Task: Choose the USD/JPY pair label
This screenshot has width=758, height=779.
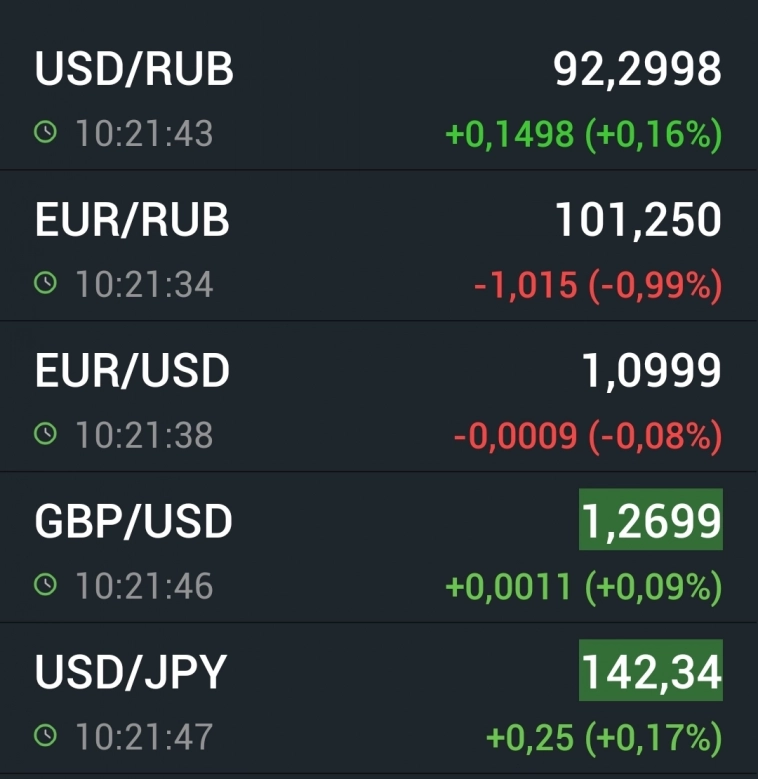Action: (131, 673)
